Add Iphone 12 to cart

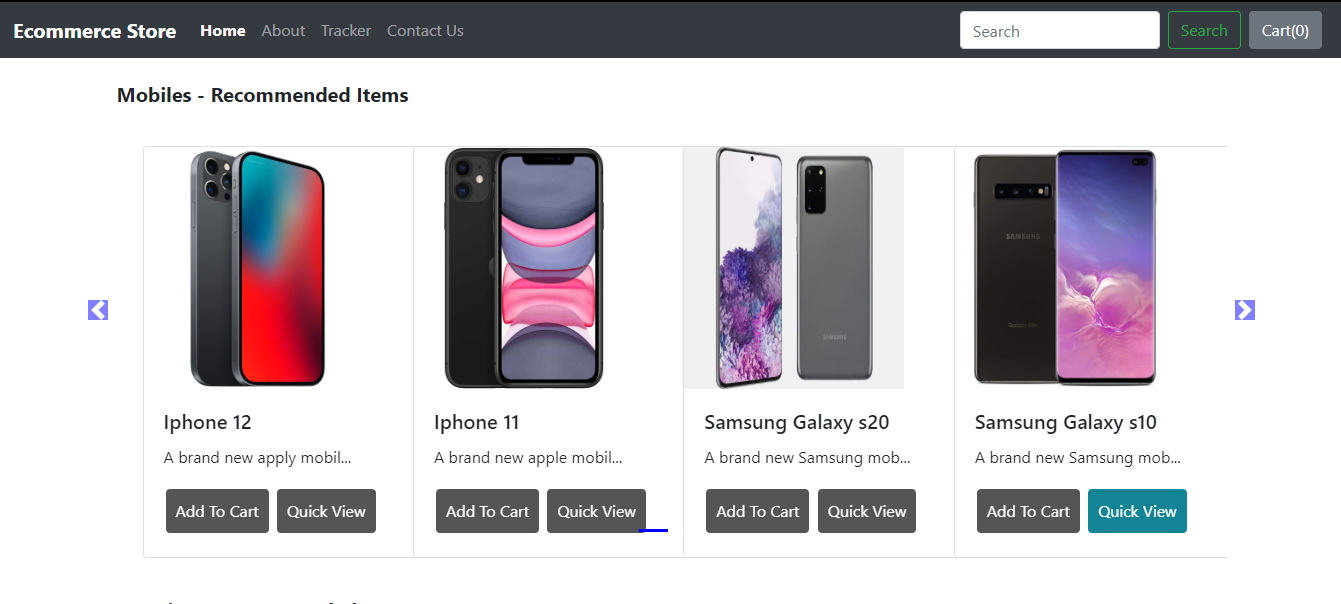(217, 511)
